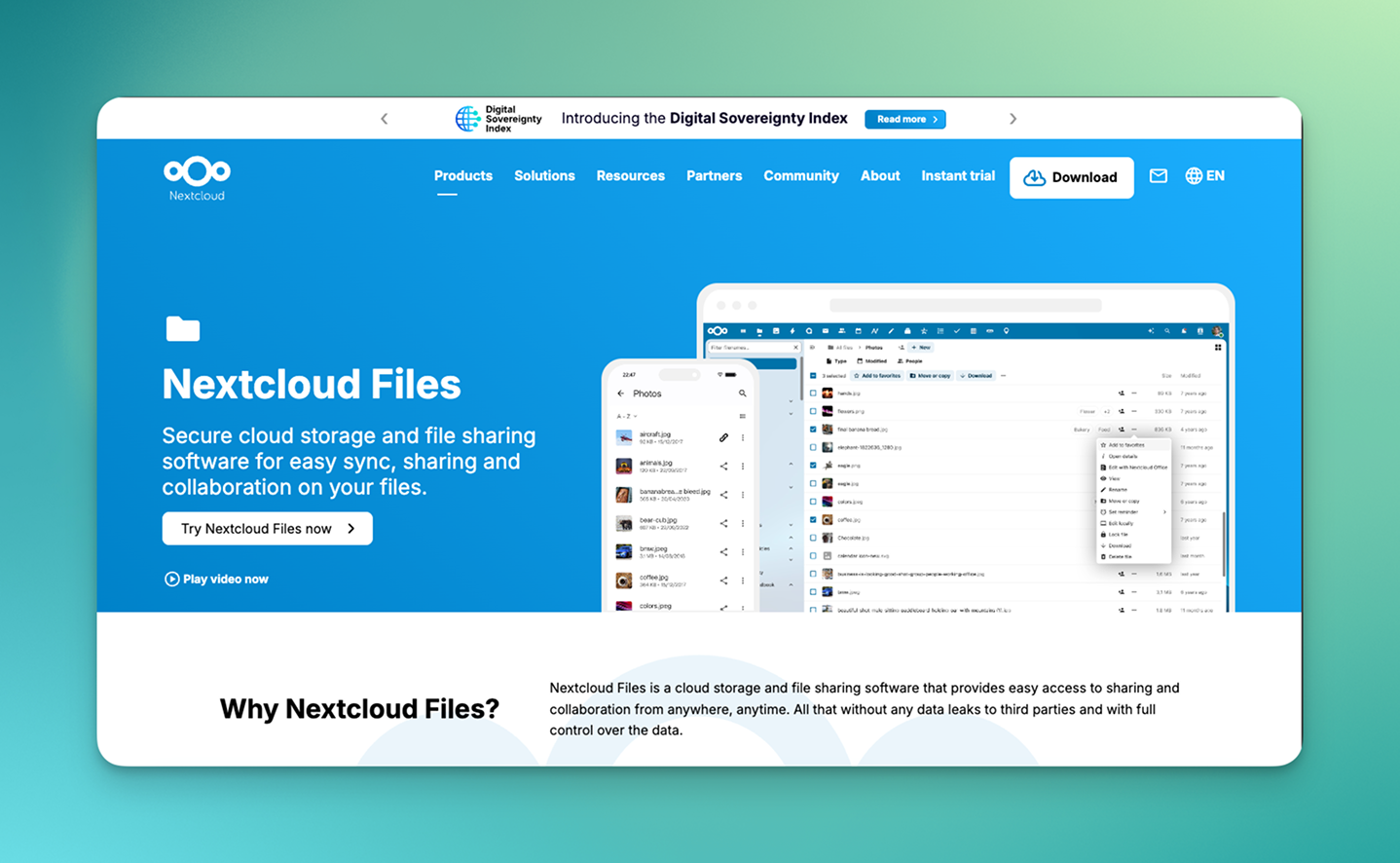Image resolution: width=1400 pixels, height=863 pixels.
Task: Click the share icon on hands.jpg row
Action: [x=1122, y=394]
